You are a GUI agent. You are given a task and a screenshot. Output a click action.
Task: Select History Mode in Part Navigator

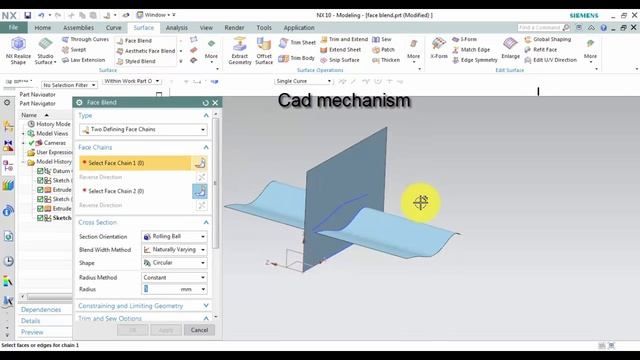pyautogui.click(x=49, y=124)
